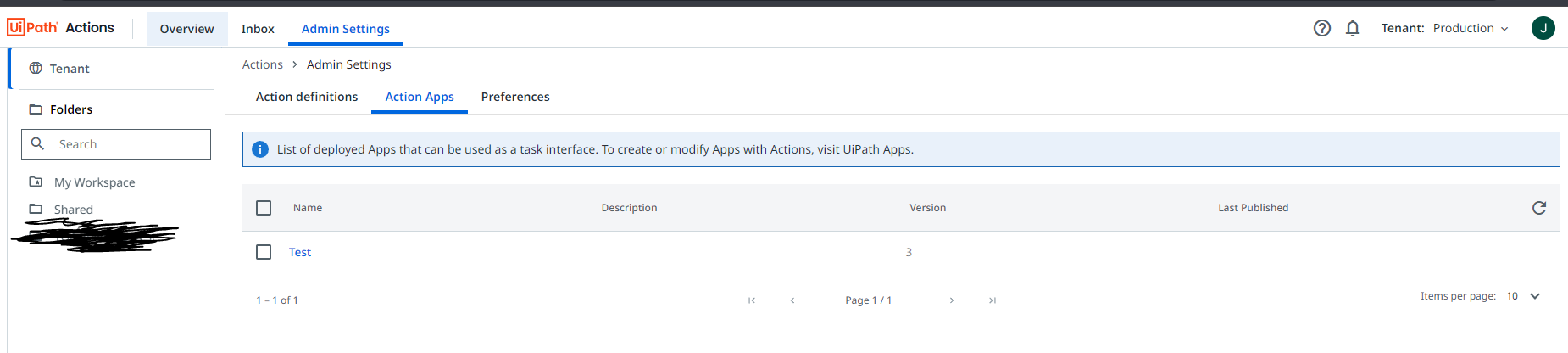Jump to the last page arrow
1568x353 pixels.
(x=993, y=300)
